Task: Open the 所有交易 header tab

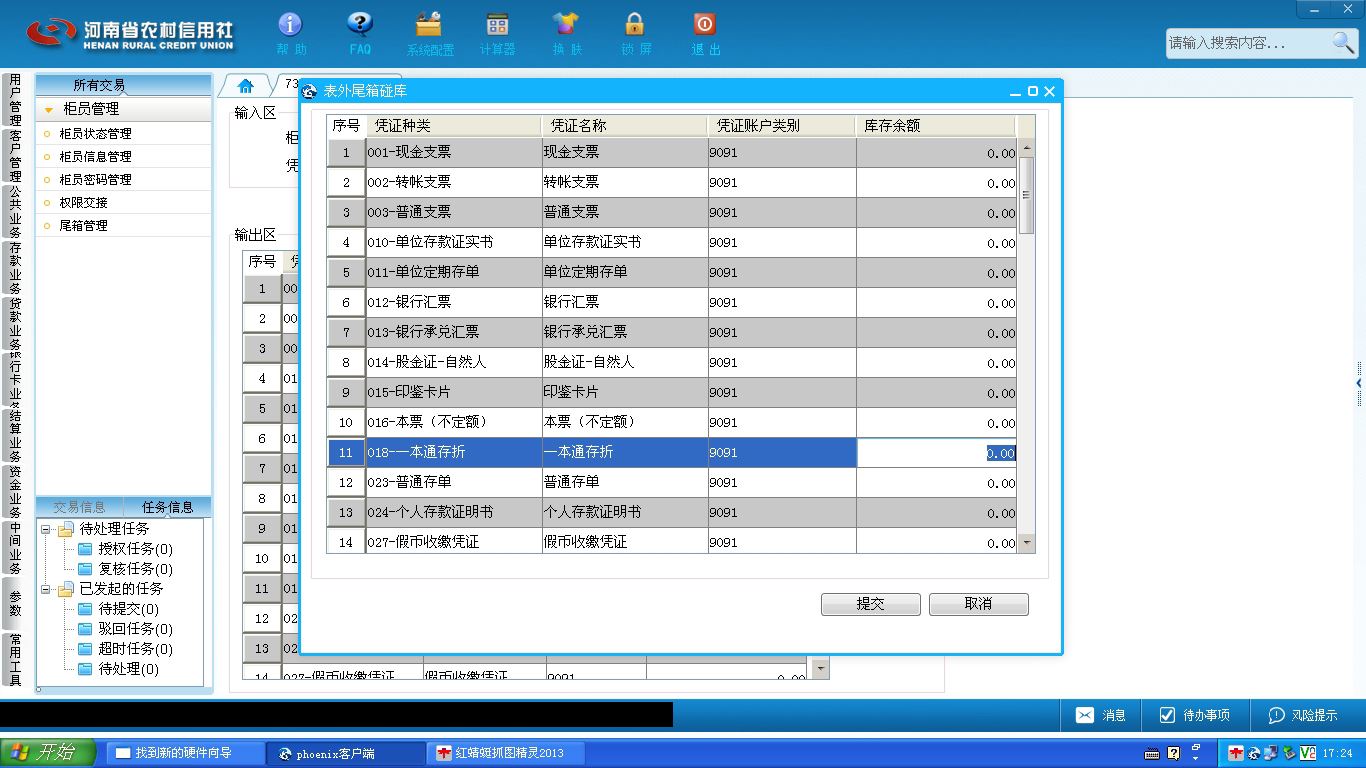Action: [99, 85]
